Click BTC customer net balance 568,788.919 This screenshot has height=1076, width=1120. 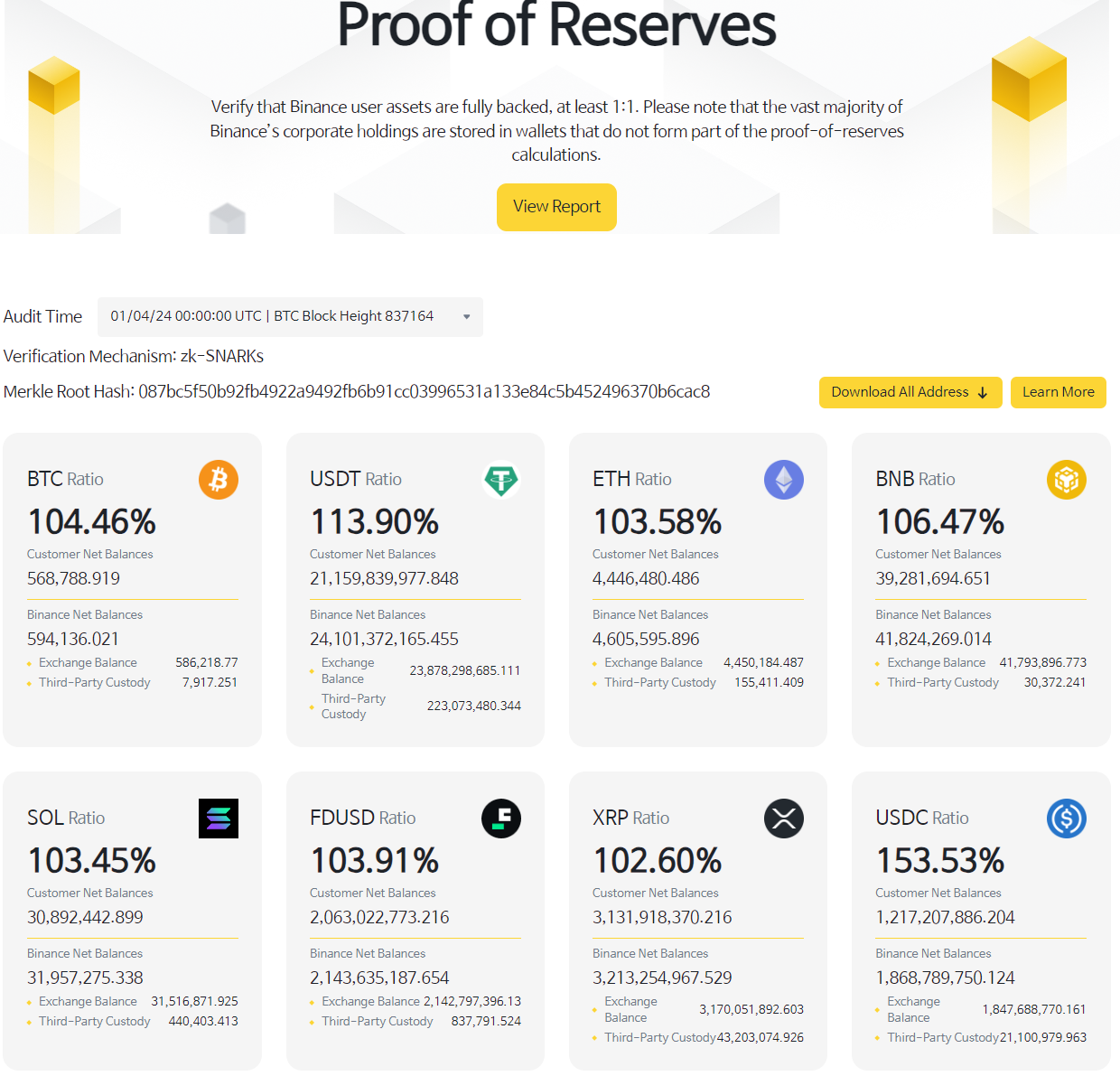coord(73,578)
